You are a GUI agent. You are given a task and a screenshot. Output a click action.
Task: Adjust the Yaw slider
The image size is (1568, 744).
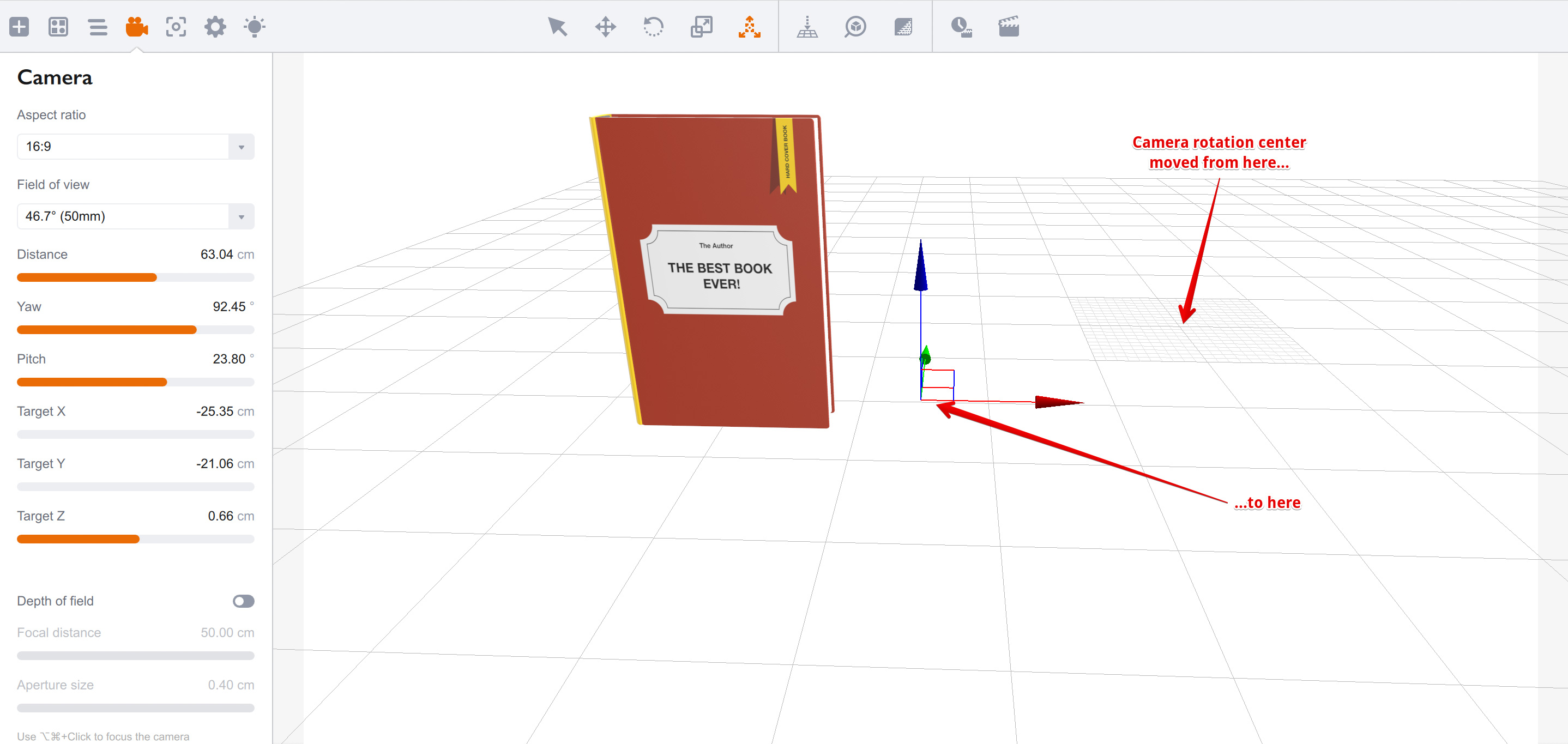coord(135,330)
